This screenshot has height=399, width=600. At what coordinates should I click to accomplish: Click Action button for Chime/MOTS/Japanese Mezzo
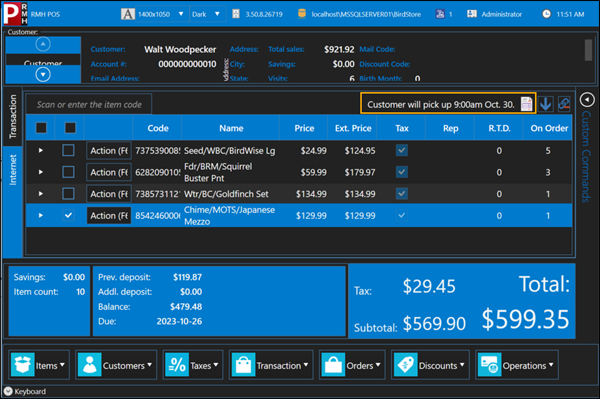109,215
